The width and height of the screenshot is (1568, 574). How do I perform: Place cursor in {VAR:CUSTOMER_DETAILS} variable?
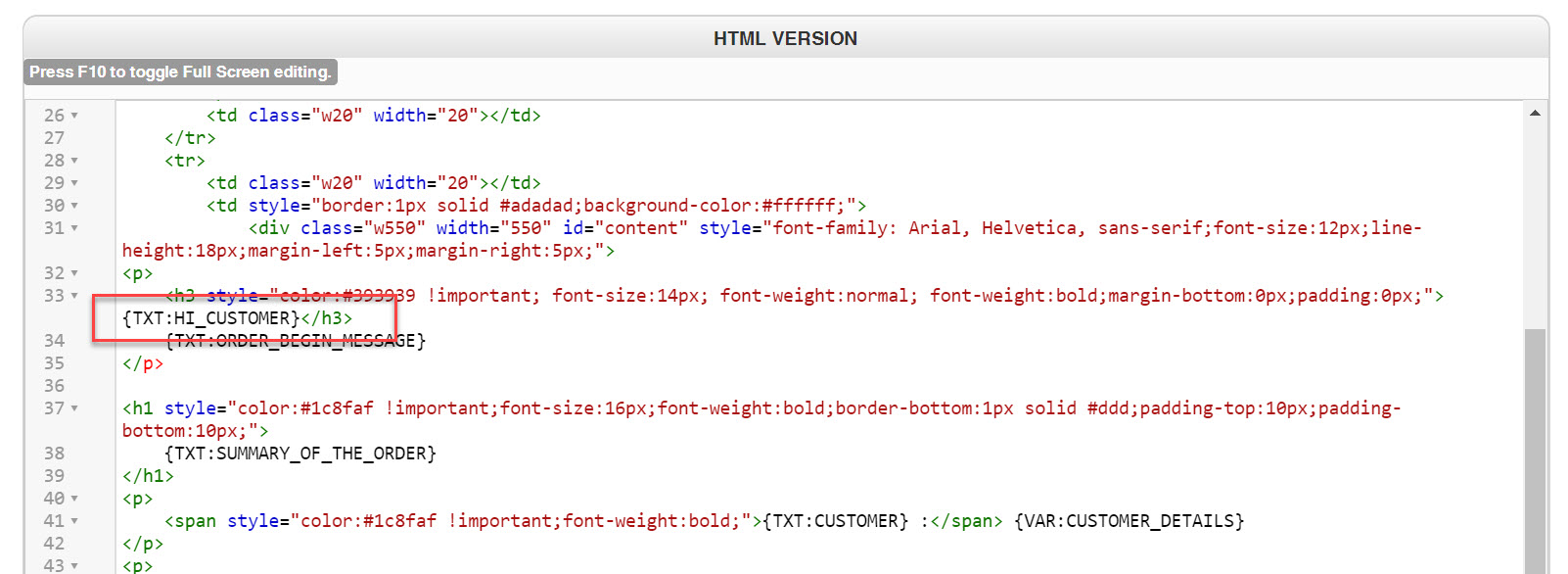(x=1129, y=521)
